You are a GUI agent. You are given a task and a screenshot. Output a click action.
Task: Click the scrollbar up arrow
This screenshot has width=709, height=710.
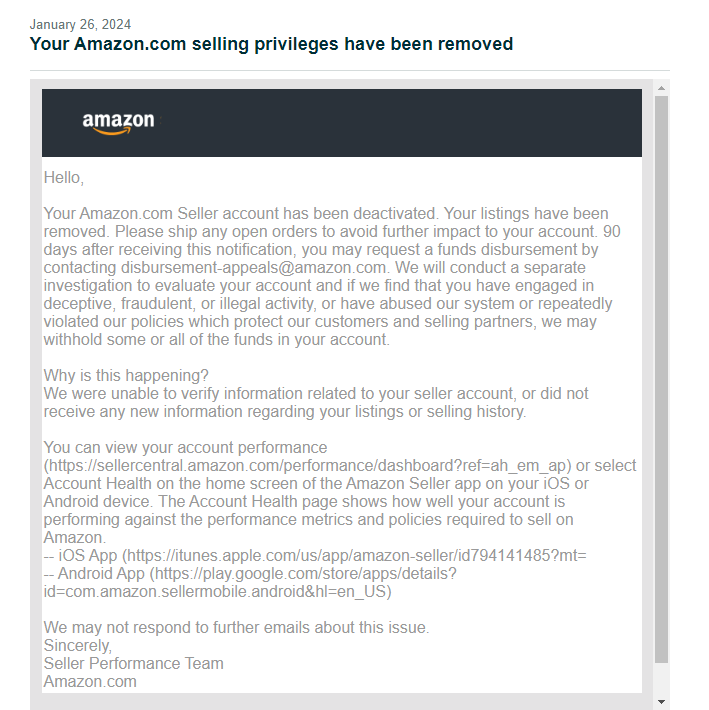point(661,88)
